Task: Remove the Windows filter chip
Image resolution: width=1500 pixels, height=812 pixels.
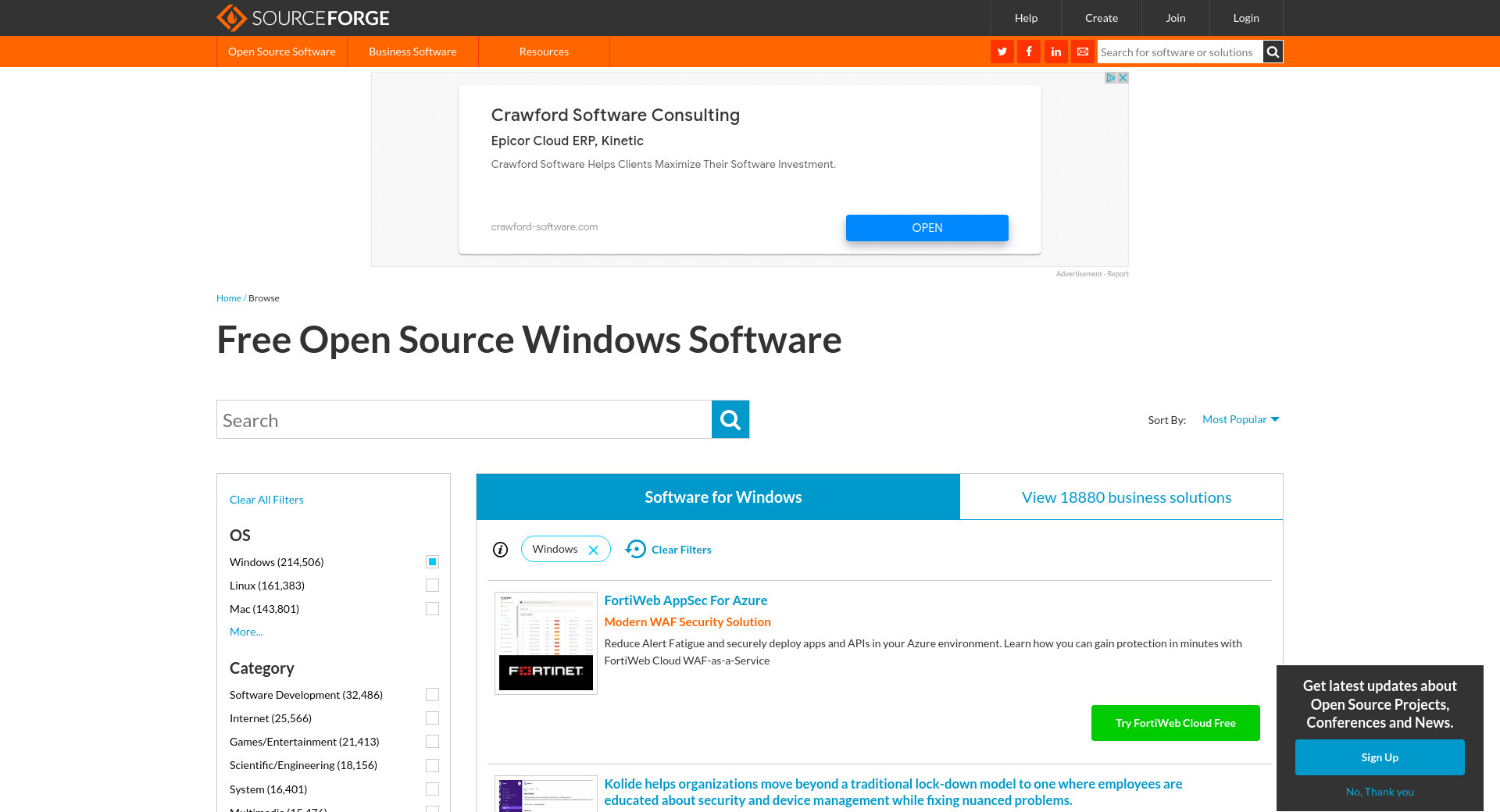Action: click(594, 550)
